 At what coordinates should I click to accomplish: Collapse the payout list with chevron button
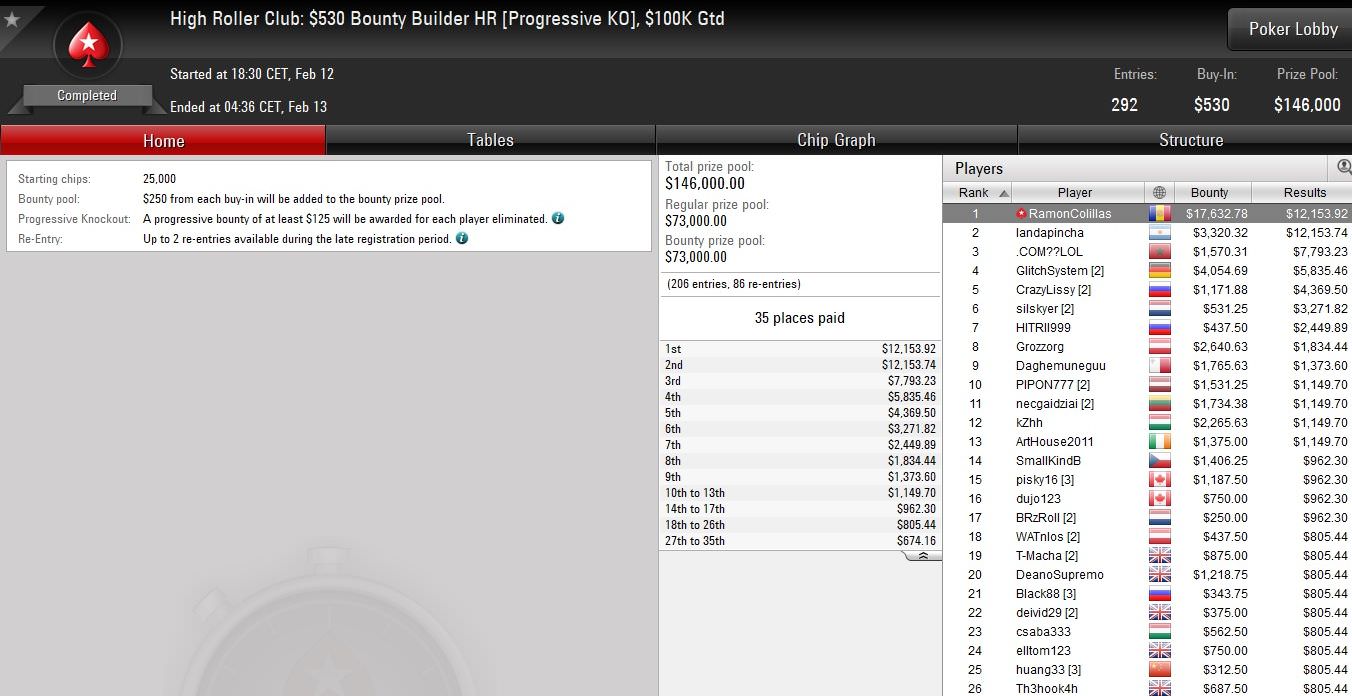[922, 556]
